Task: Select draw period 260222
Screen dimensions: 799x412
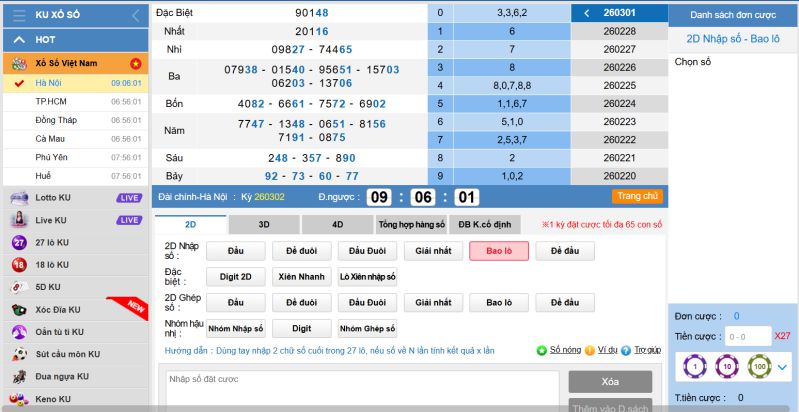Action: click(x=619, y=140)
